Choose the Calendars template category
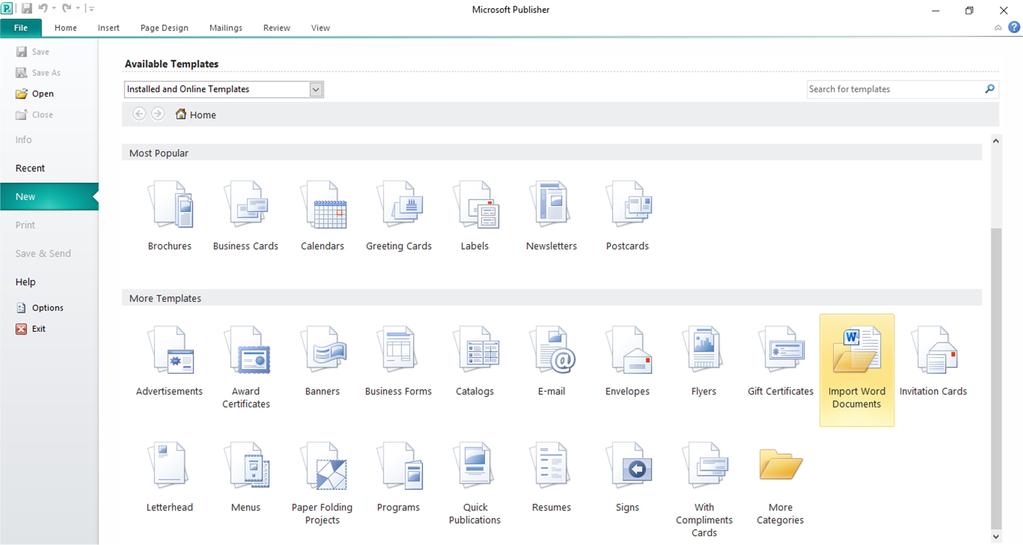1023x545 pixels. pos(322,216)
